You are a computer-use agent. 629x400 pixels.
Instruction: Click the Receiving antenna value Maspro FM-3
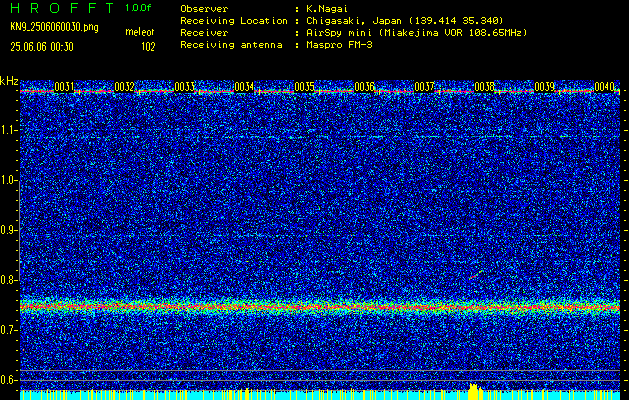pos(339,45)
